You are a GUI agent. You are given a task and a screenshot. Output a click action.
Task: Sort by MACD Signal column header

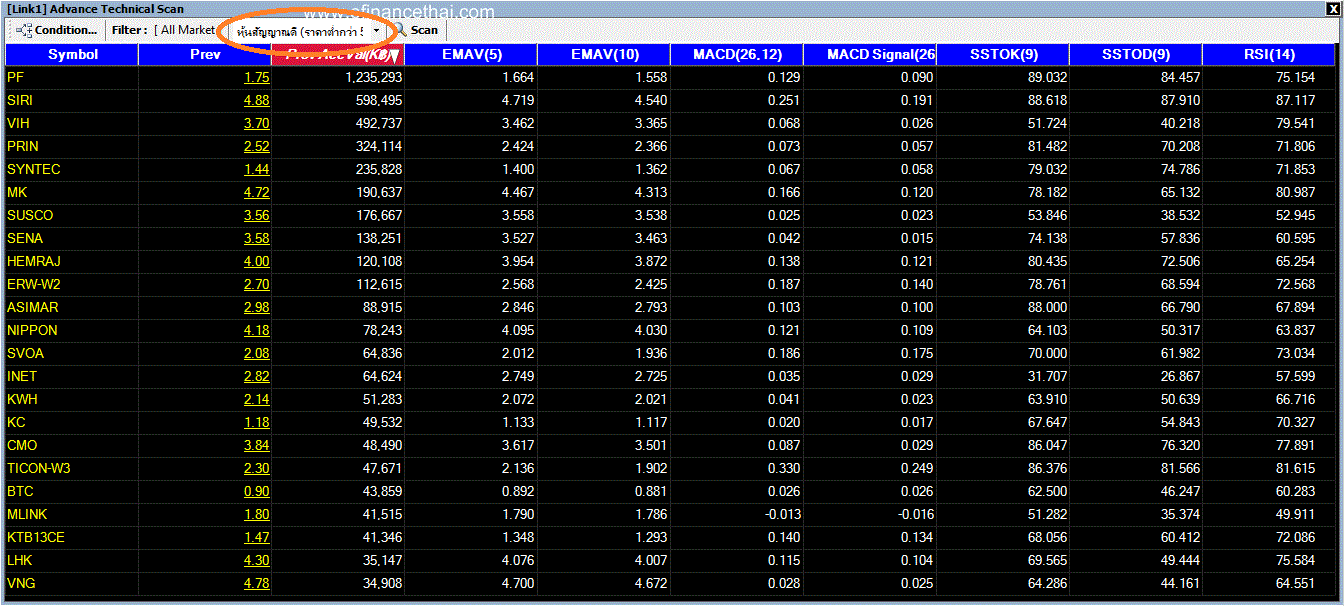tap(870, 55)
